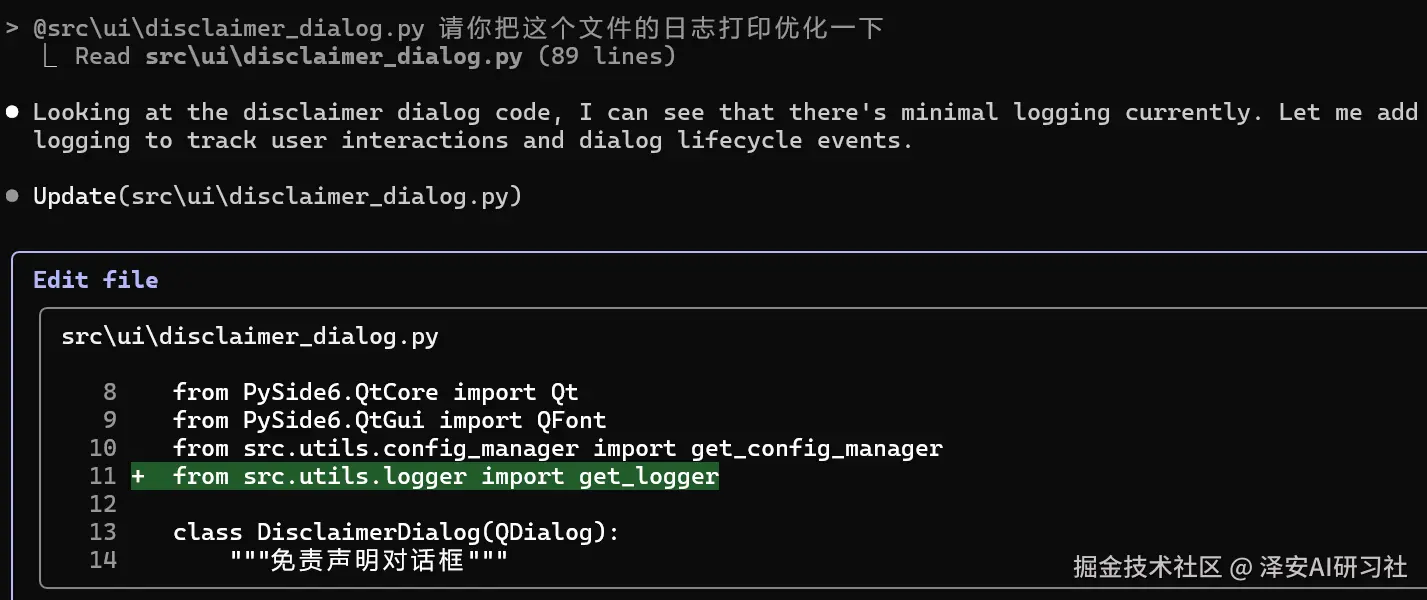Click the tree connector before "Read"

pyautogui.click(x=50, y=57)
